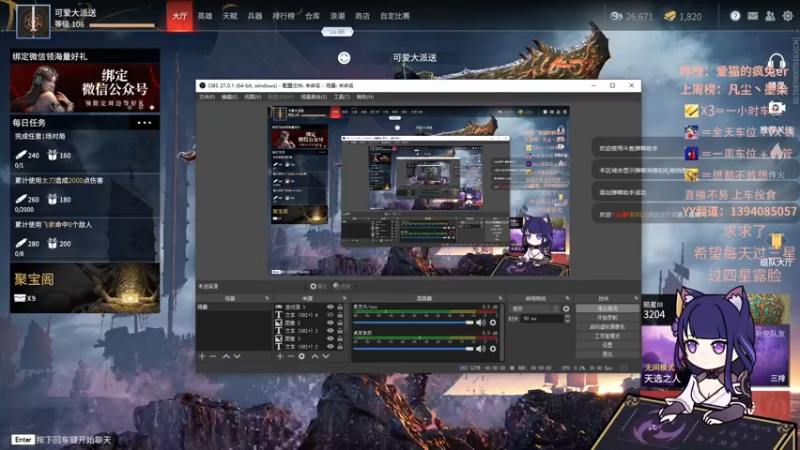
Task: Adjust the 桌面音频 volume slider
Action: (x=413, y=349)
